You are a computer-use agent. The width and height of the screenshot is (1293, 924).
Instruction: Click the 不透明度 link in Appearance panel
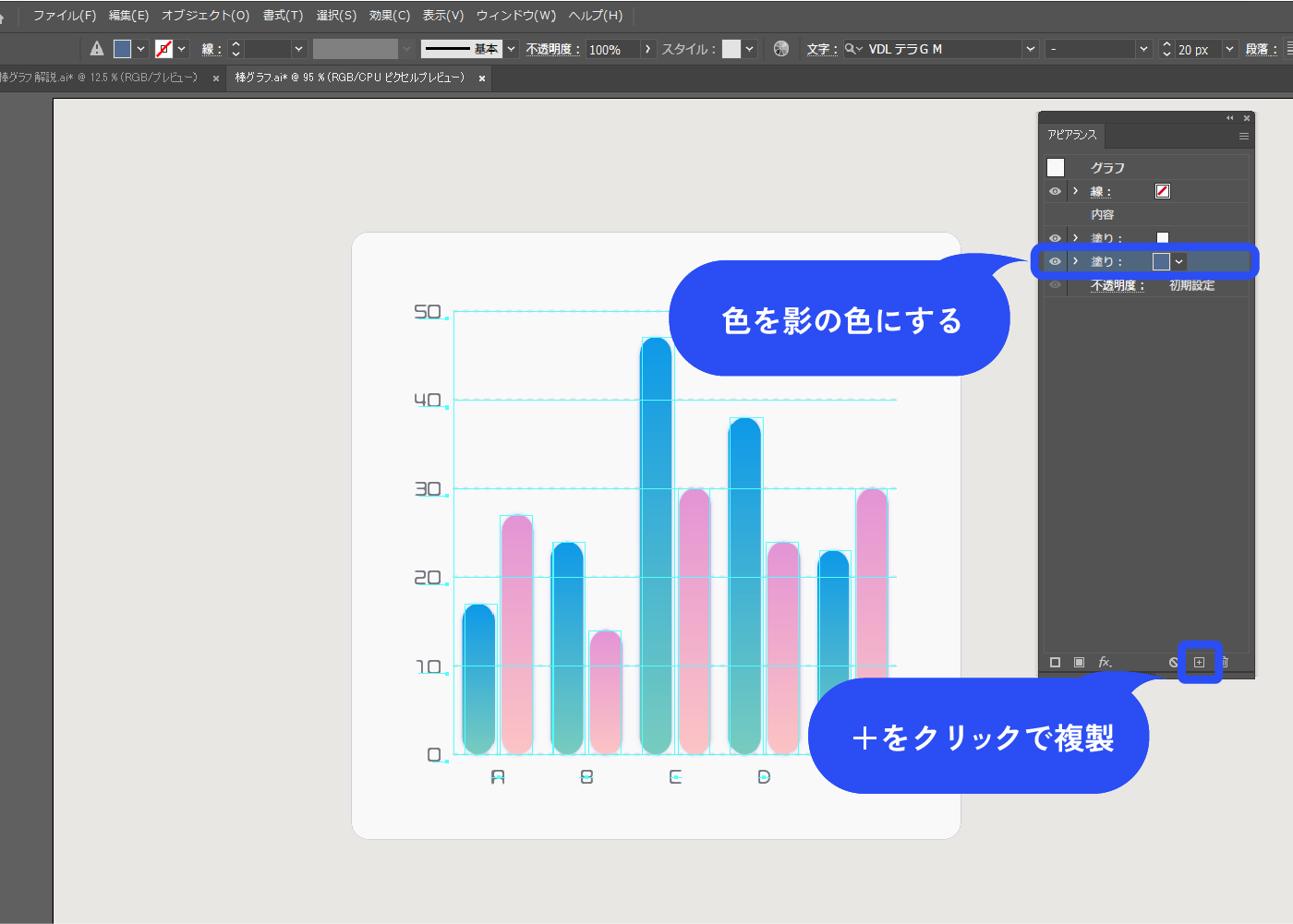point(1118,286)
